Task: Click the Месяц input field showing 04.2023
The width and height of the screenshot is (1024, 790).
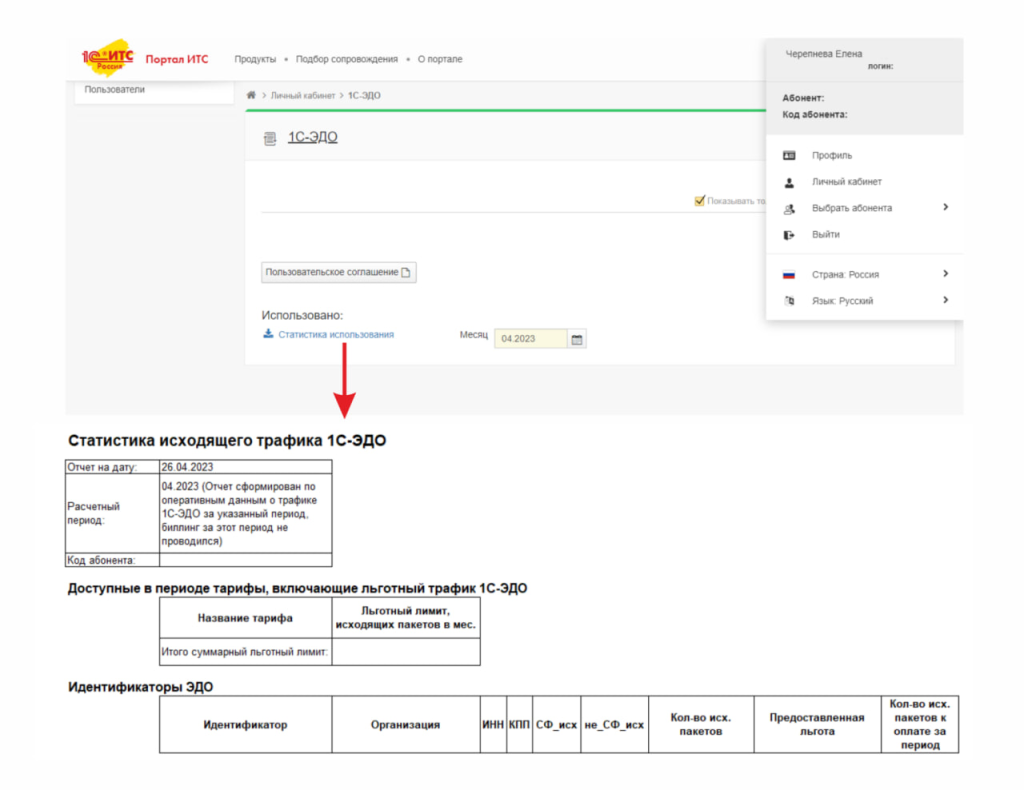Action: tap(530, 339)
